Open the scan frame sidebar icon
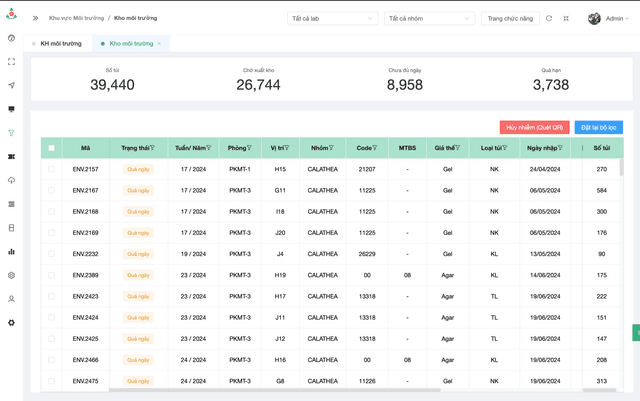 11,62
